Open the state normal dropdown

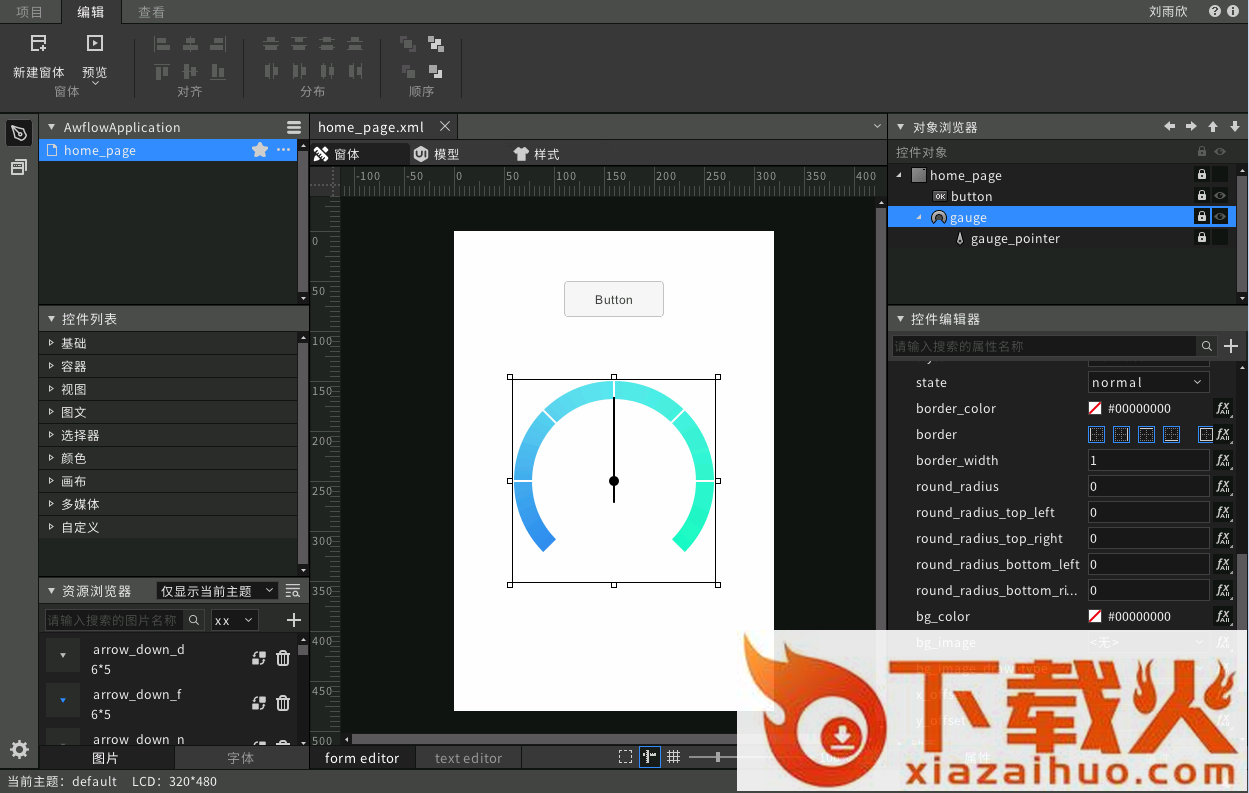click(1148, 382)
